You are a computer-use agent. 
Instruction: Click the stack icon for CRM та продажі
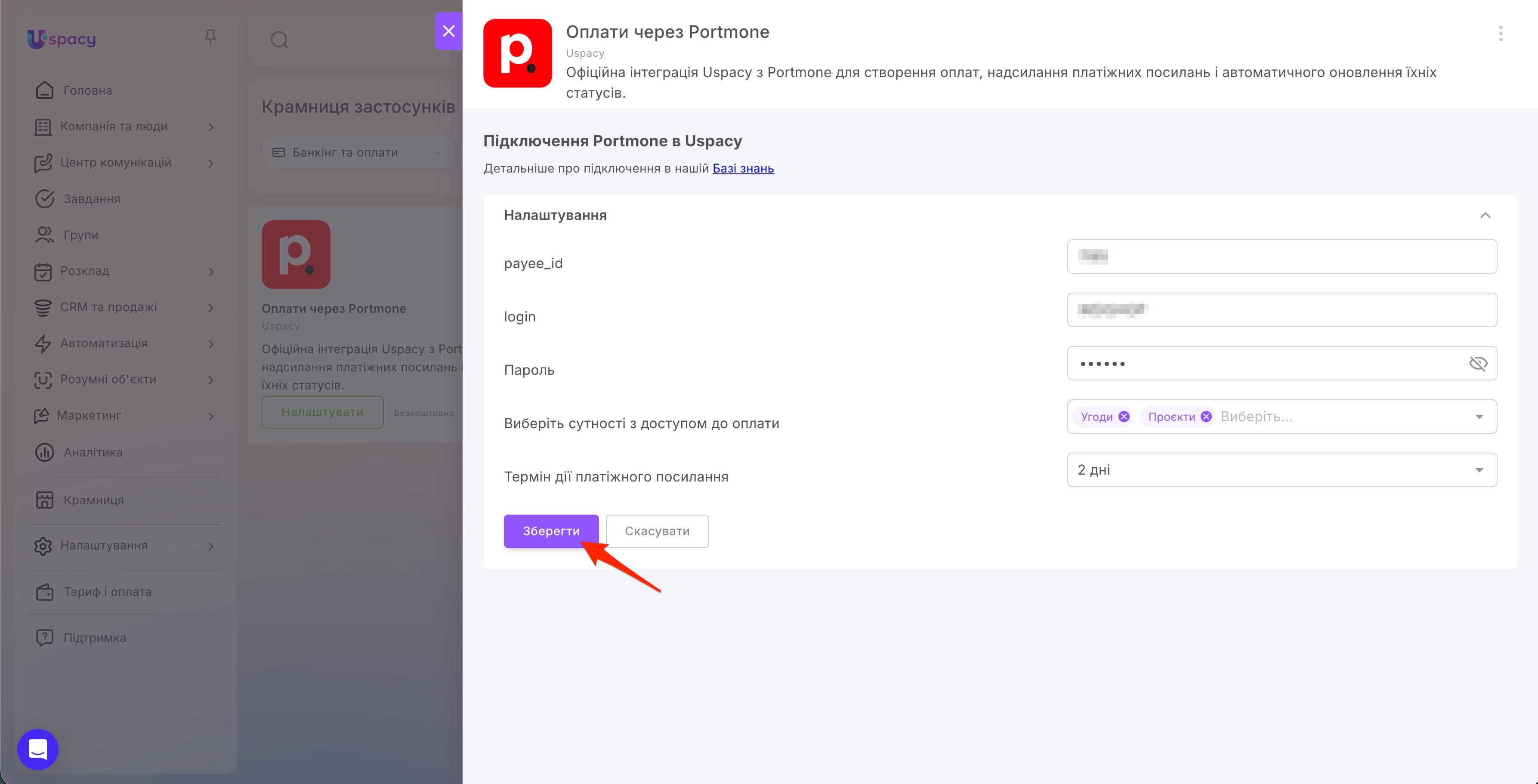coord(43,308)
